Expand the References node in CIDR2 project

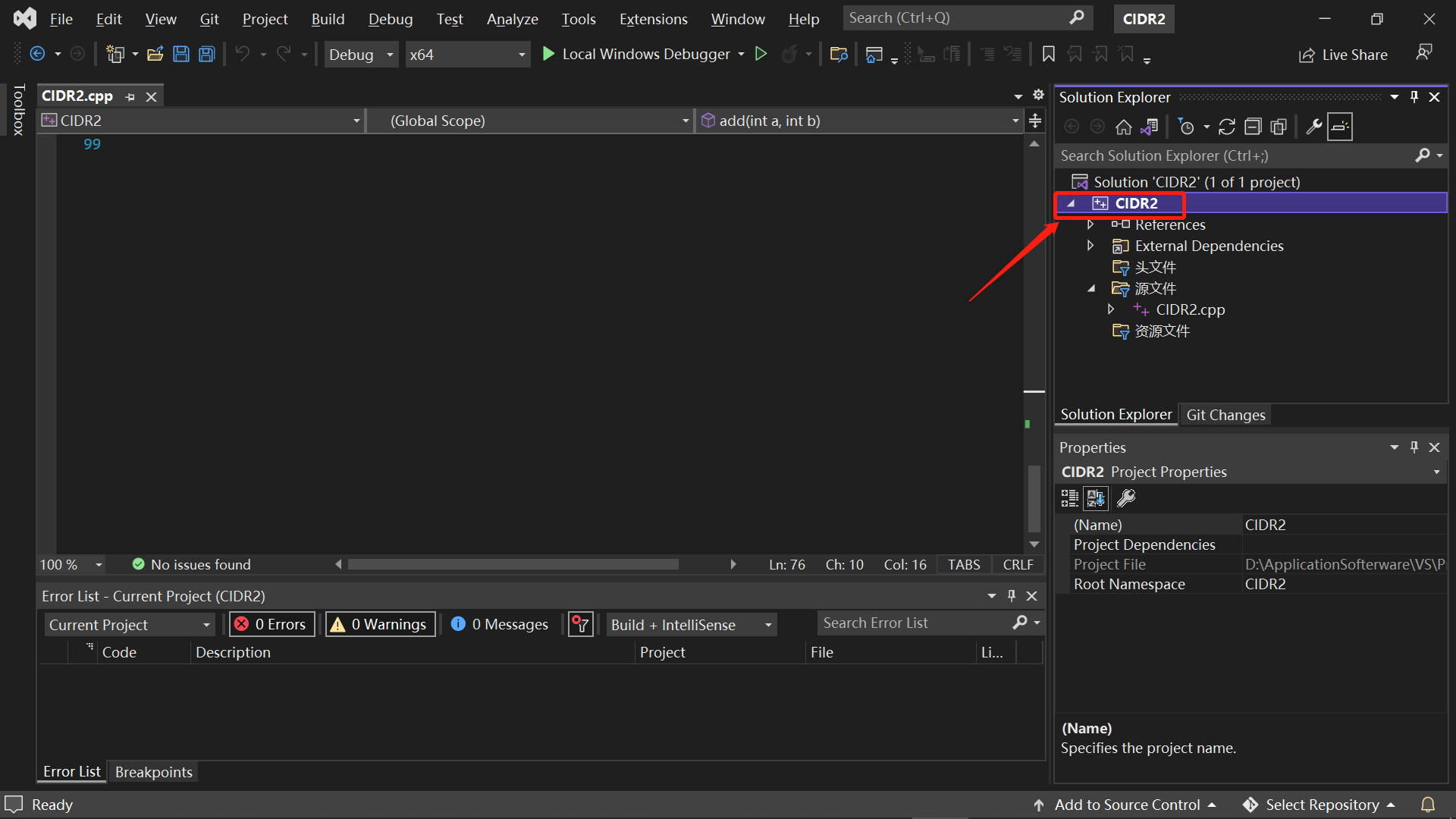point(1091,224)
